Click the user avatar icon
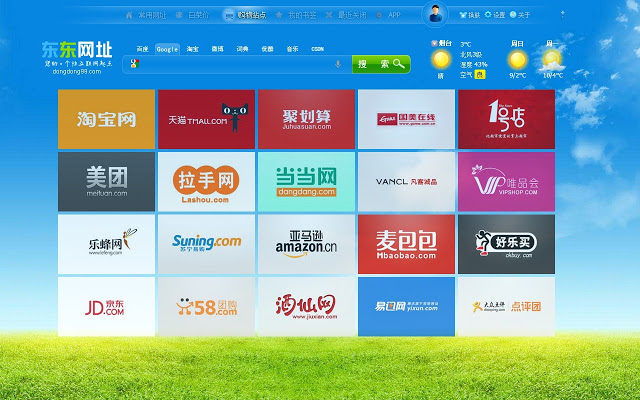Viewport: 640px width, 400px height. (x=435, y=14)
